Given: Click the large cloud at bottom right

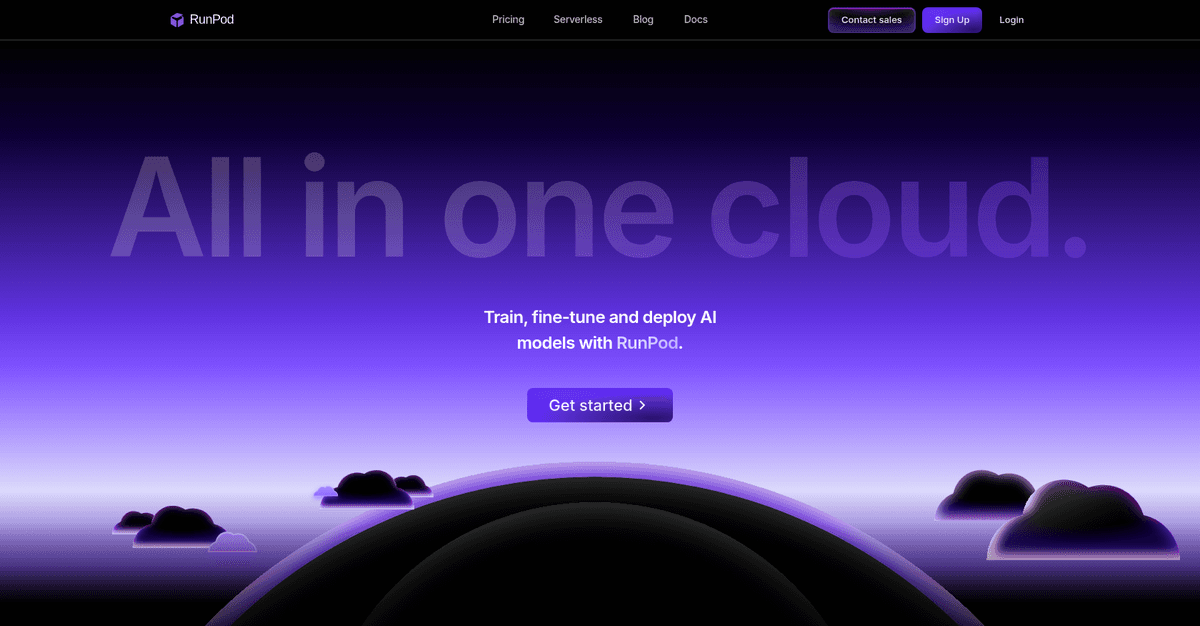Looking at the screenshot, I should pyautogui.click(x=1085, y=525).
